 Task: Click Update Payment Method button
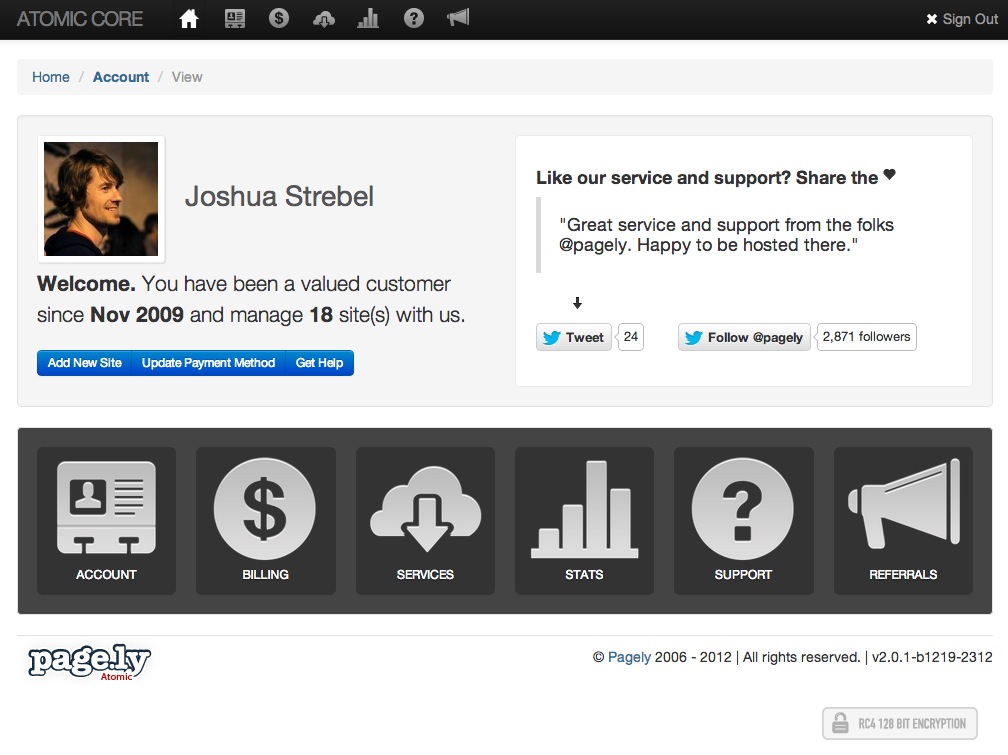(x=208, y=363)
